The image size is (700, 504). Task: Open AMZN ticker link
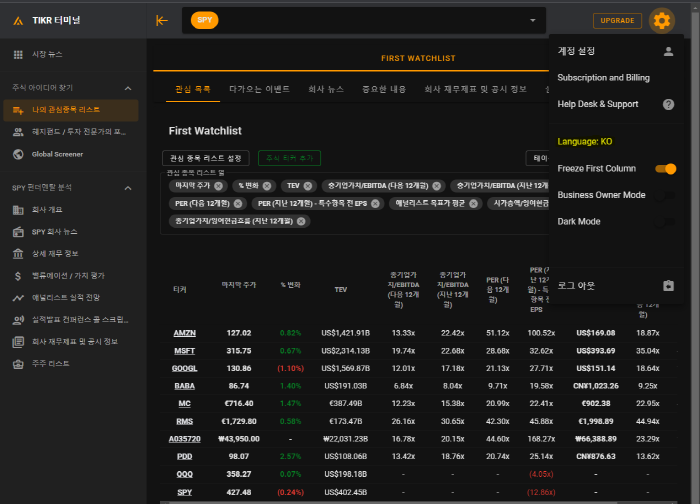pyautogui.click(x=184, y=333)
